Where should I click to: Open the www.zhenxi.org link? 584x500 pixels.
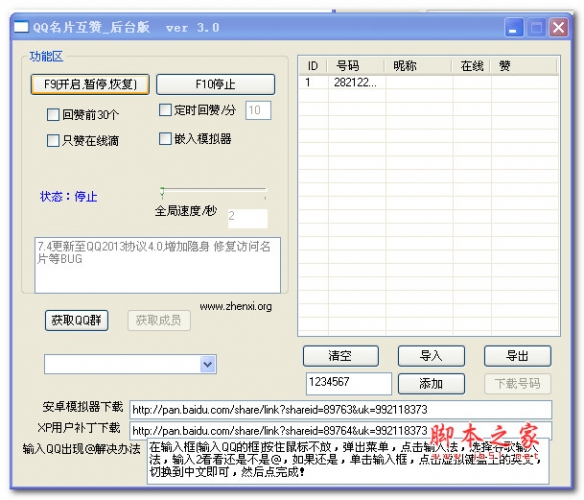pyautogui.click(x=235, y=306)
